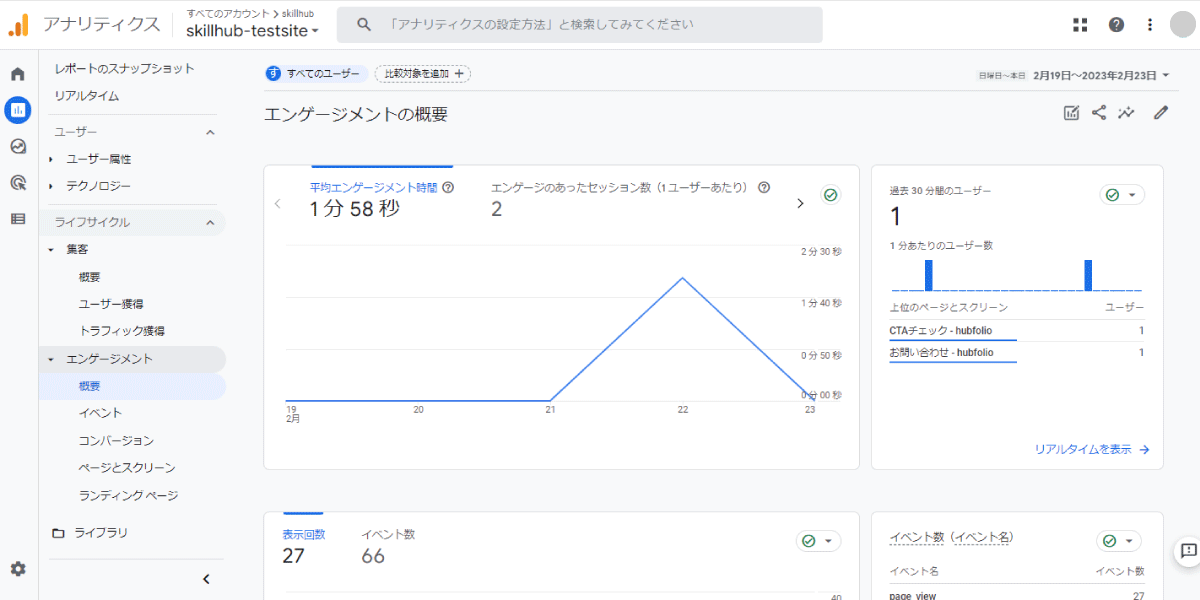Image resolution: width=1200 pixels, height=600 pixels.
Task: Collapse the sidebar with left chevron
Action: pos(206,579)
